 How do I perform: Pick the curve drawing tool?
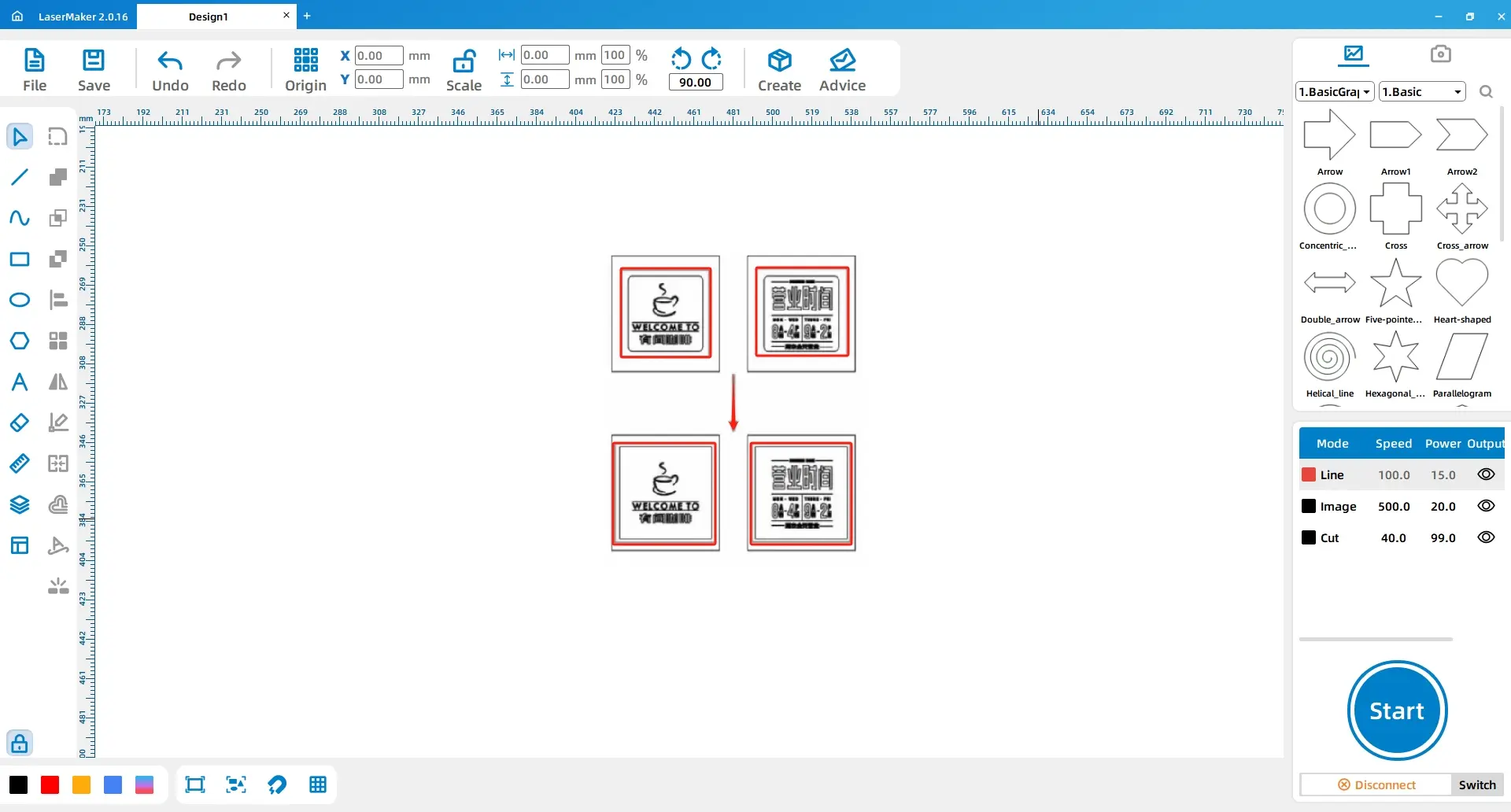[20, 218]
